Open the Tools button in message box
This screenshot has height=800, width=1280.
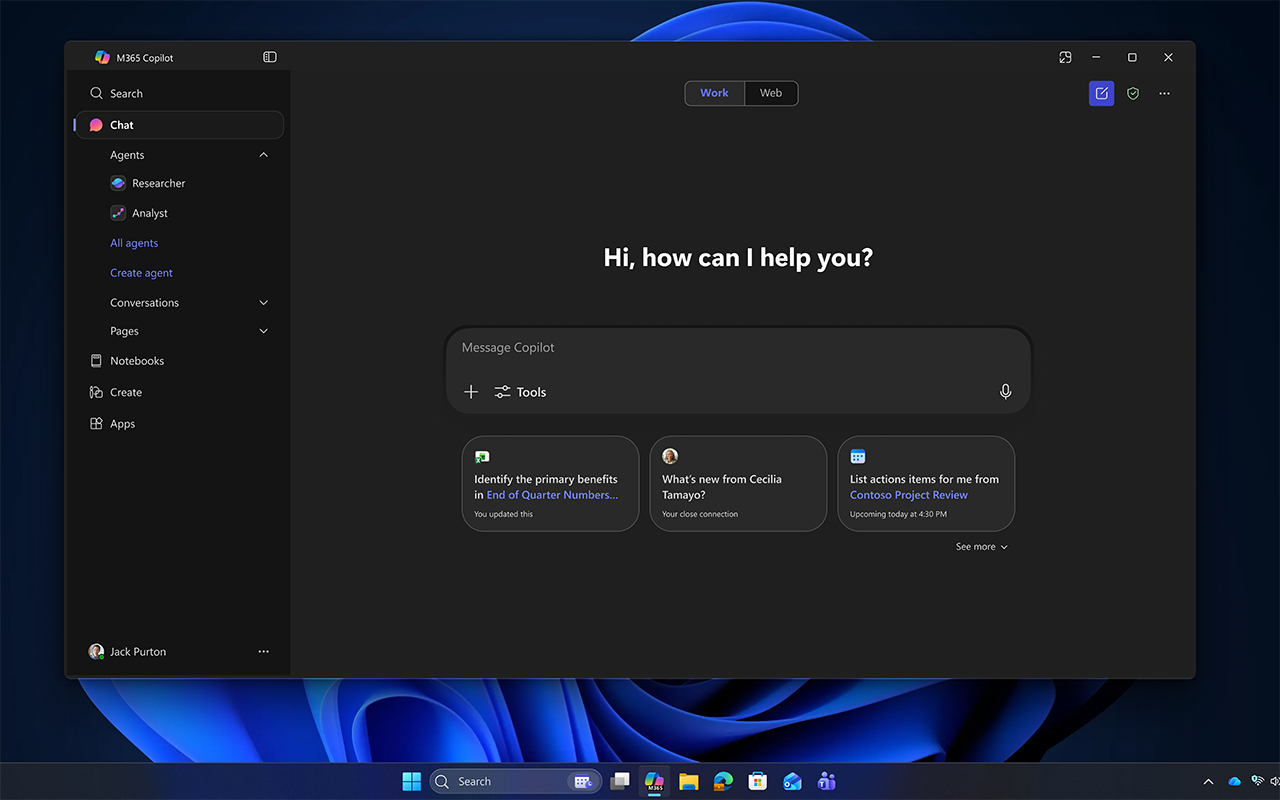pyautogui.click(x=520, y=392)
